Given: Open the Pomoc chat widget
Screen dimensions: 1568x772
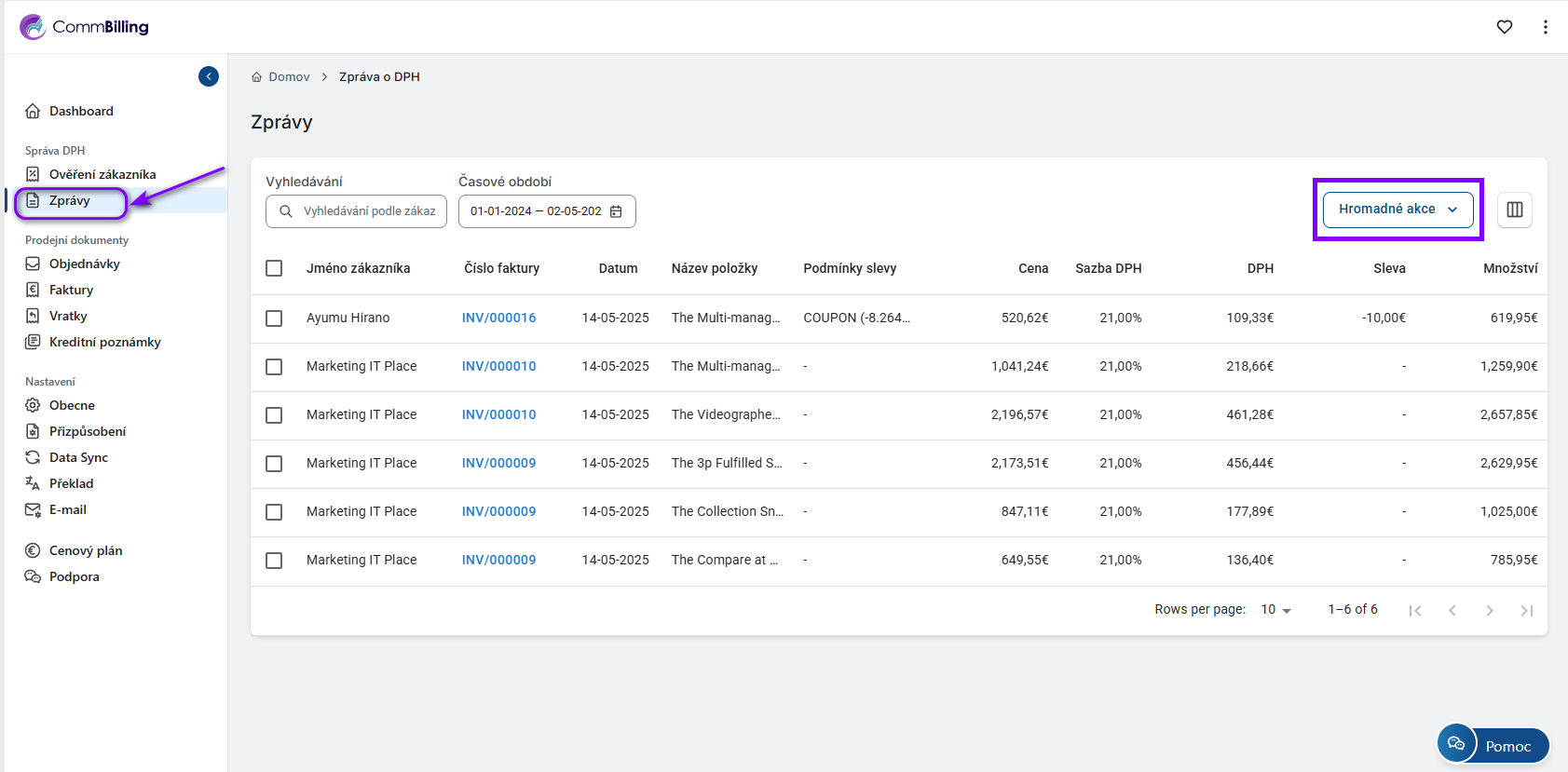Looking at the screenshot, I should (1493, 745).
